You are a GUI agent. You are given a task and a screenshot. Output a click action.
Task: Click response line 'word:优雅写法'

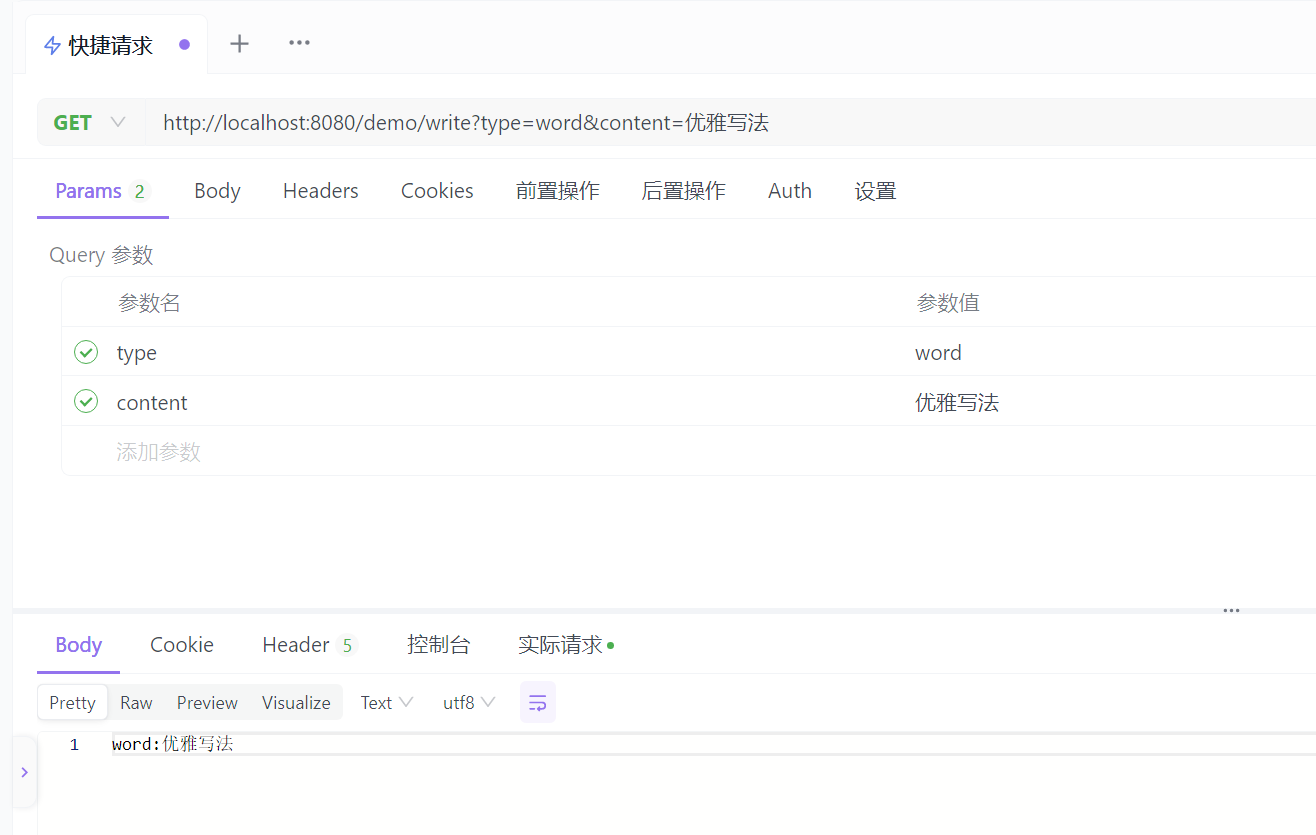tap(172, 744)
